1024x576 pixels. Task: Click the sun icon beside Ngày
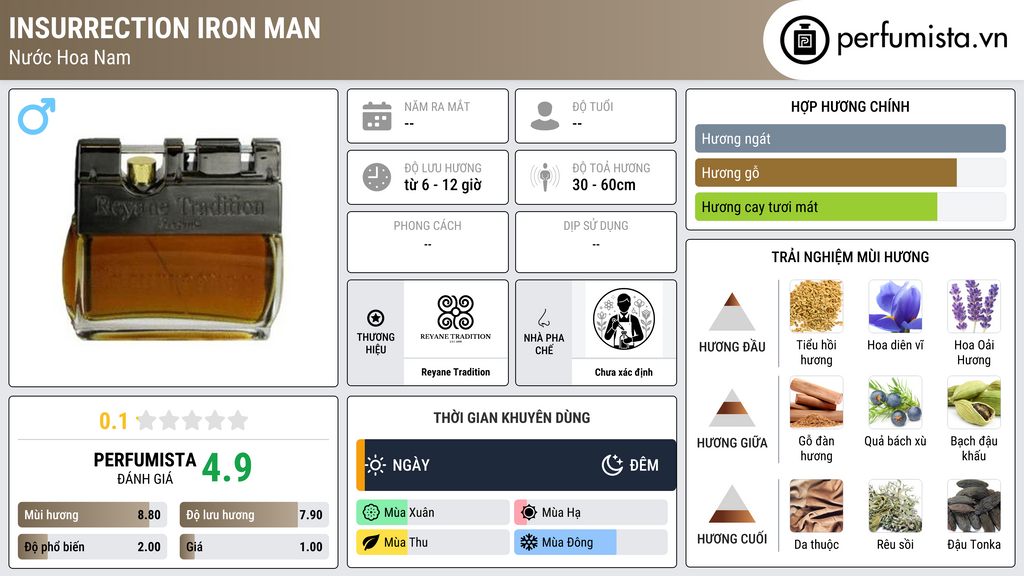point(375,465)
